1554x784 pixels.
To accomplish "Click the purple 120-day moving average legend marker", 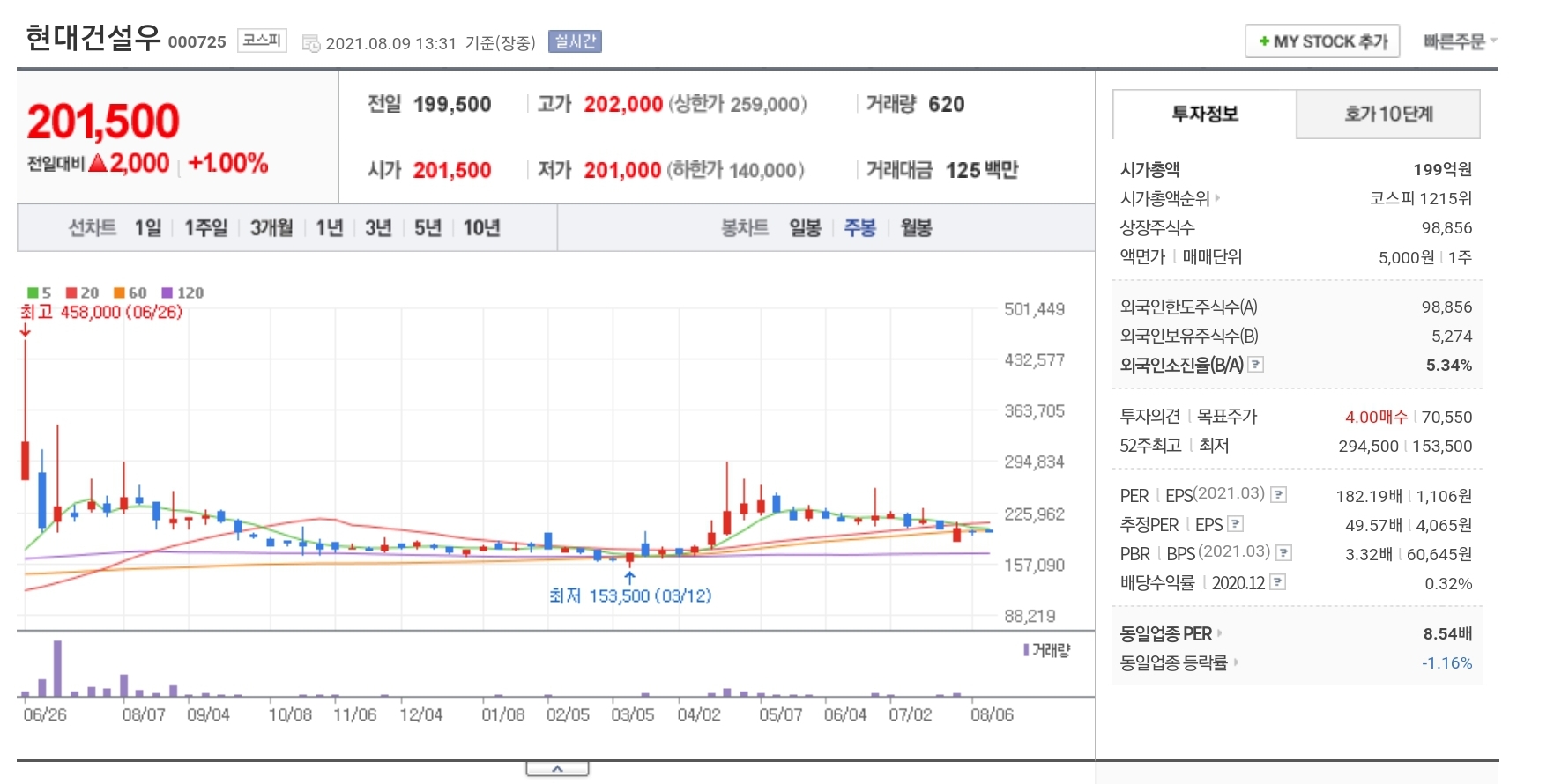I will click(x=167, y=292).
